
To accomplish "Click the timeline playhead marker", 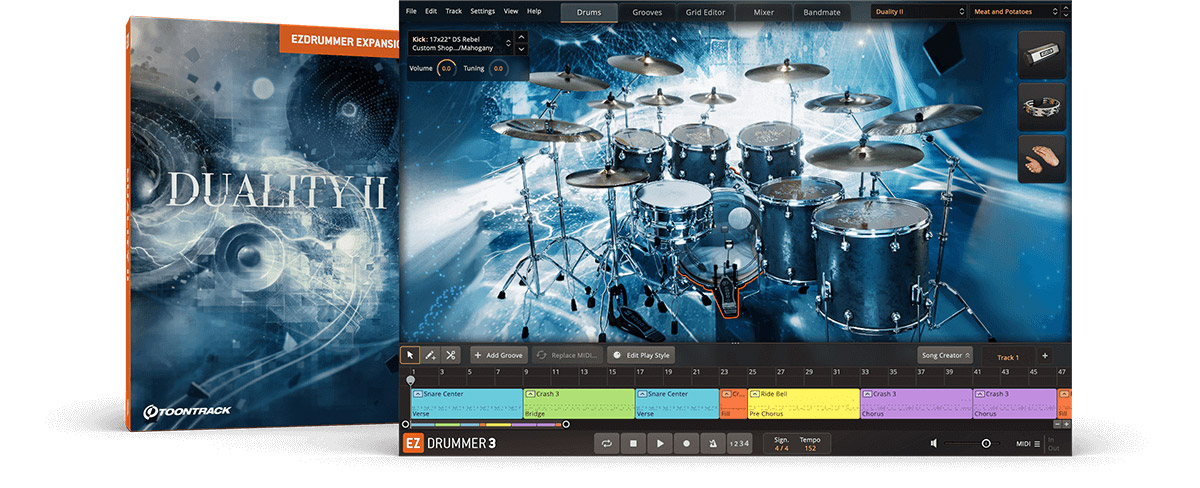I will 410,380.
